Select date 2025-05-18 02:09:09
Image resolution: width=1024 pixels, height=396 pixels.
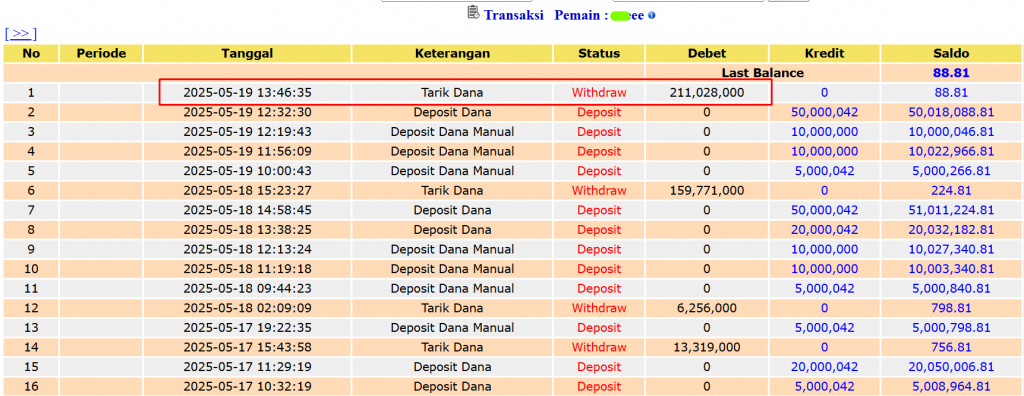247,308
